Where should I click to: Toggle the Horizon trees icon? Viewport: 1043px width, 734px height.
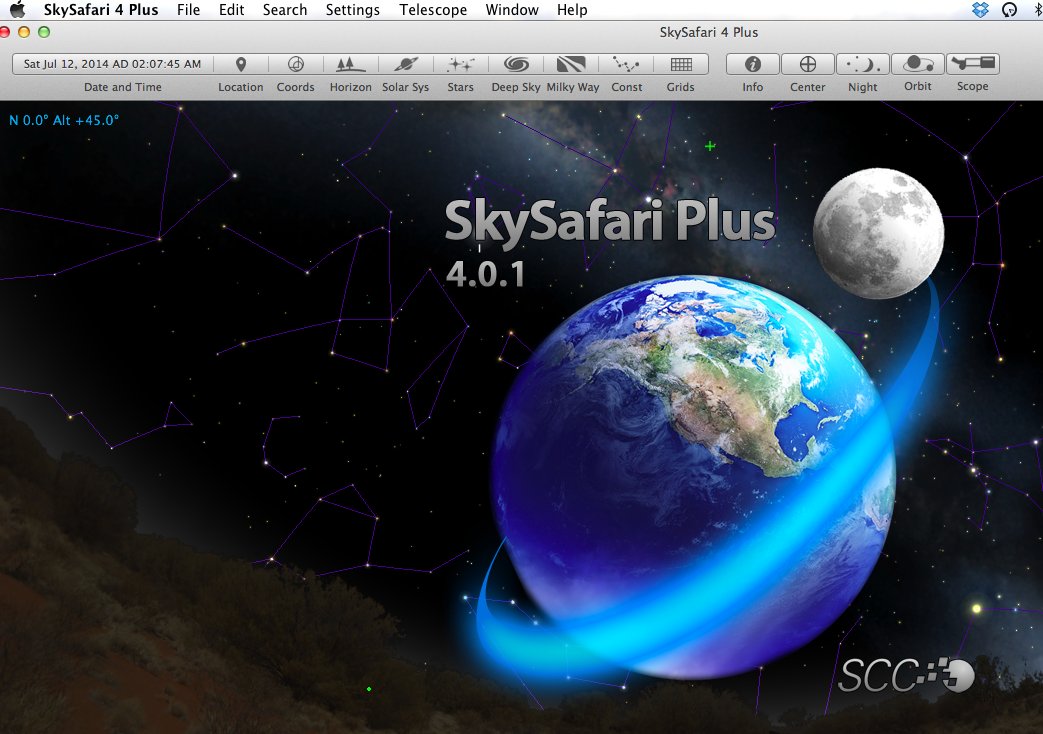(351, 64)
